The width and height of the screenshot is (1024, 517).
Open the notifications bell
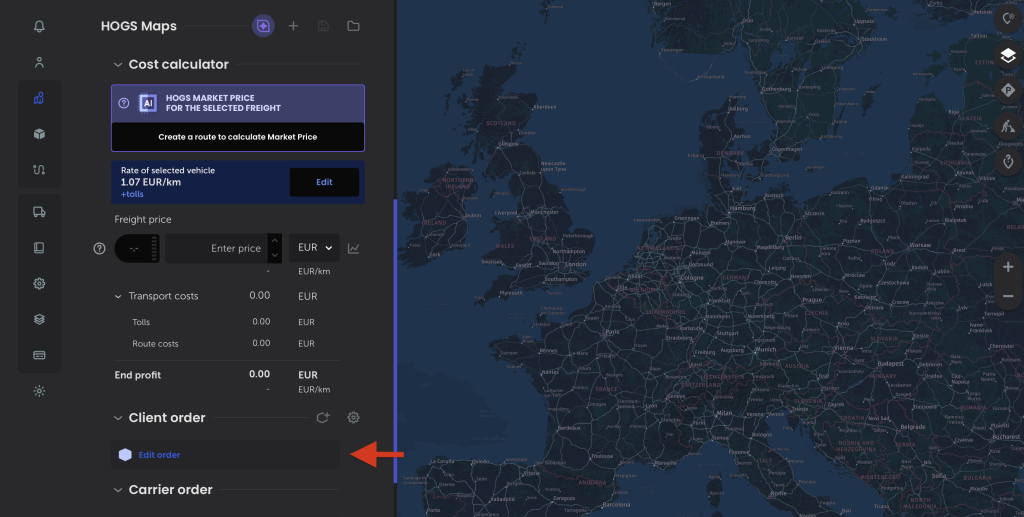click(x=39, y=26)
